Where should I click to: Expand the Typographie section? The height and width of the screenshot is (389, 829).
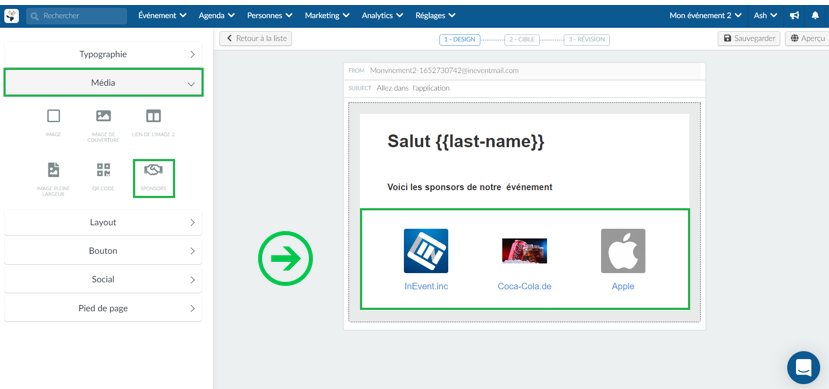click(x=103, y=54)
